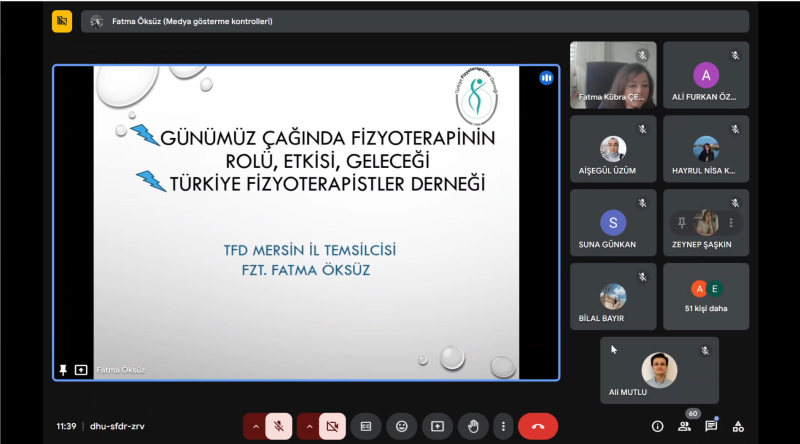Show everyone participants panel
The width and height of the screenshot is (800, 444).
pos(684,426)
